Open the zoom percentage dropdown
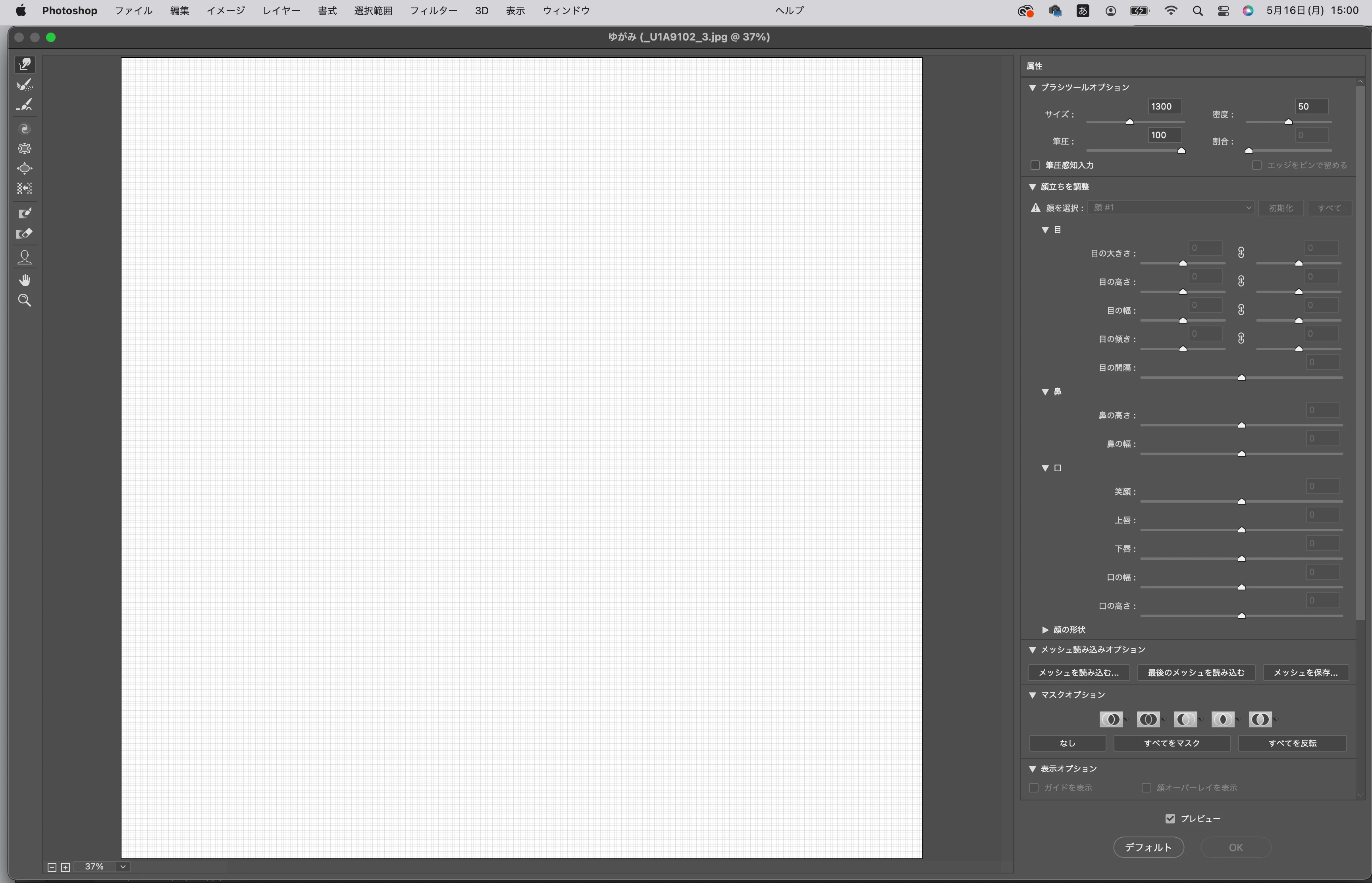The image size is (1372, 883). pyautogui.click(x=123, y=867)
